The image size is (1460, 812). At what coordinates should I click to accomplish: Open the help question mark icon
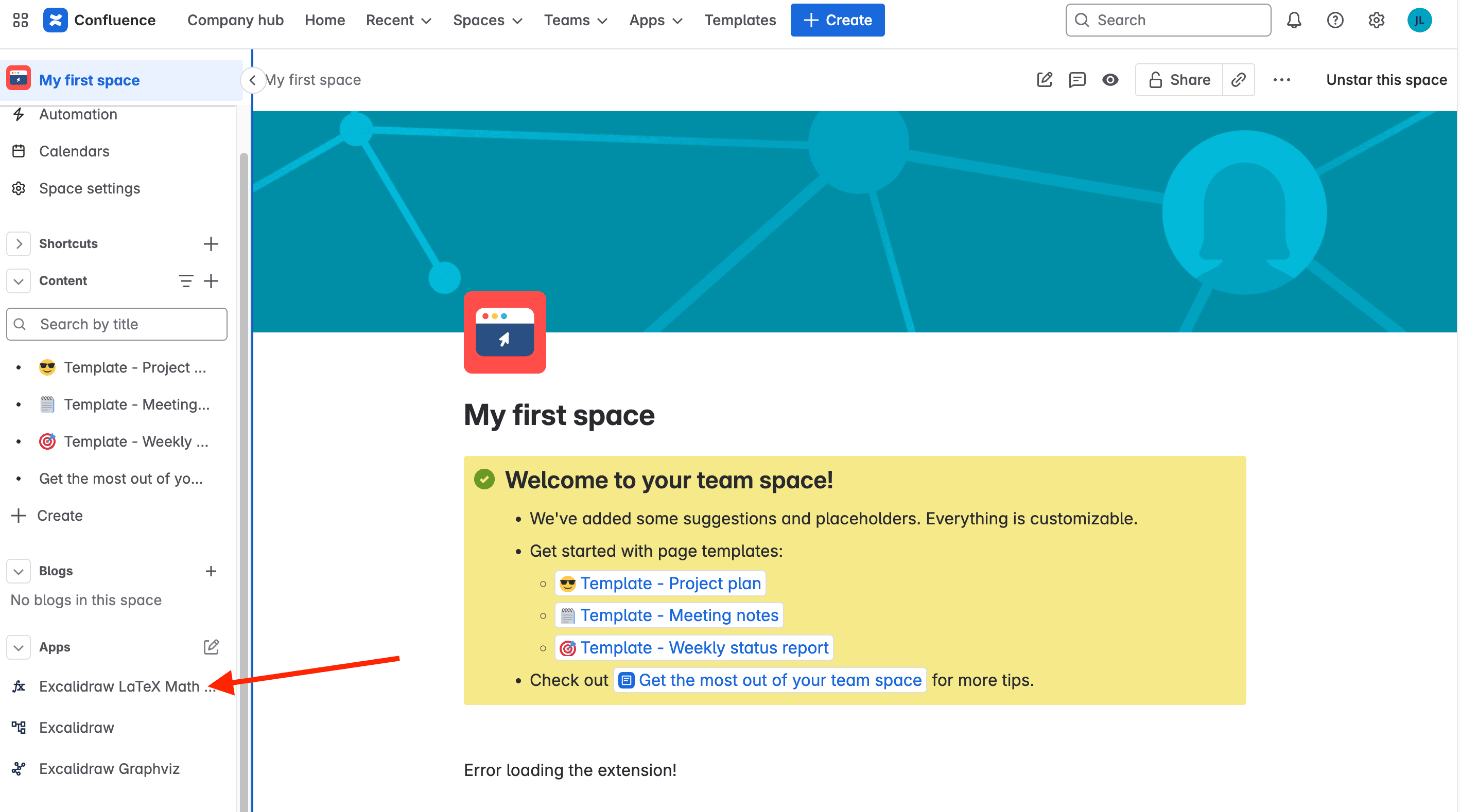tap(1335, 21)
